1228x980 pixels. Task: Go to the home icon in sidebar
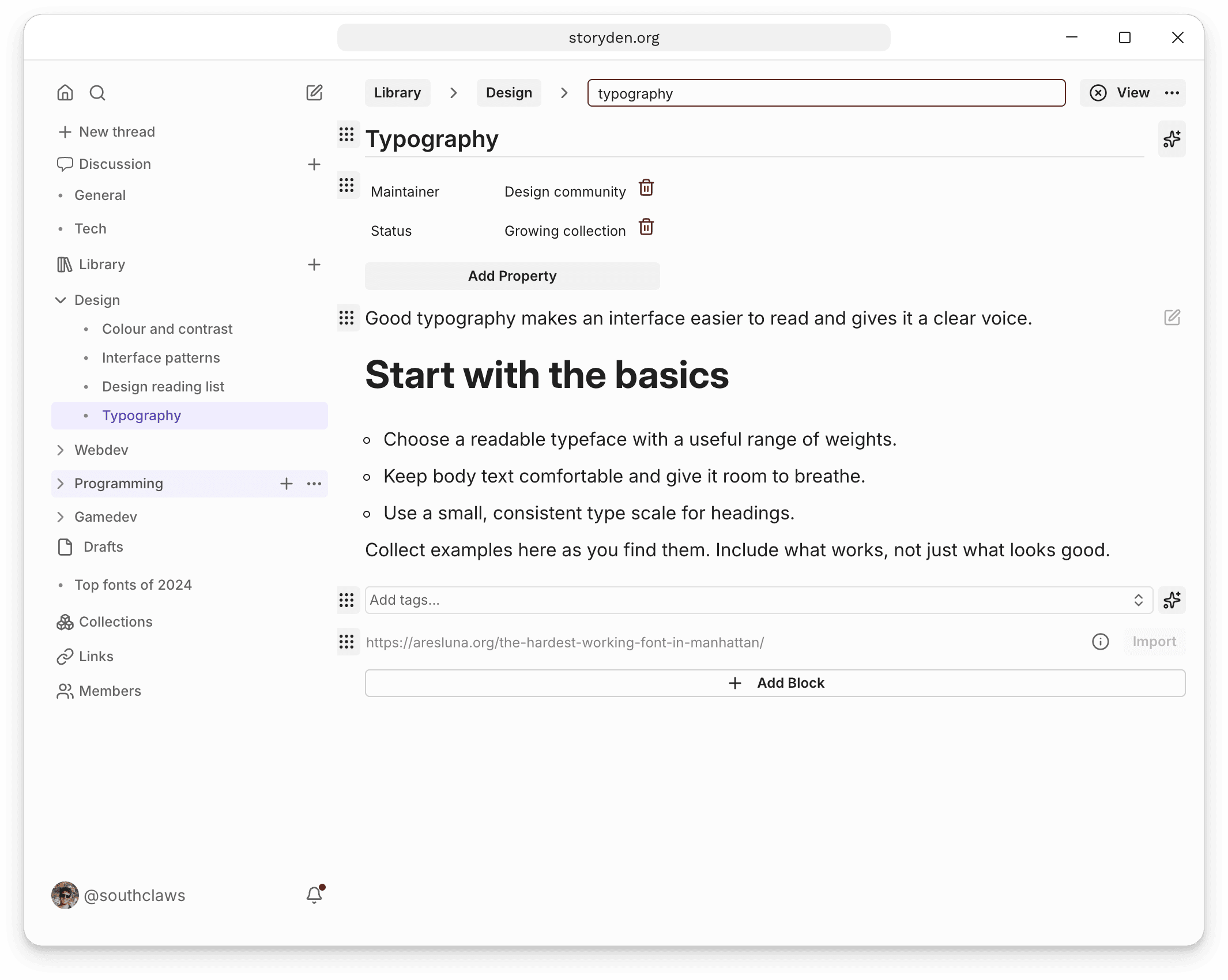(x=65, y=93)
